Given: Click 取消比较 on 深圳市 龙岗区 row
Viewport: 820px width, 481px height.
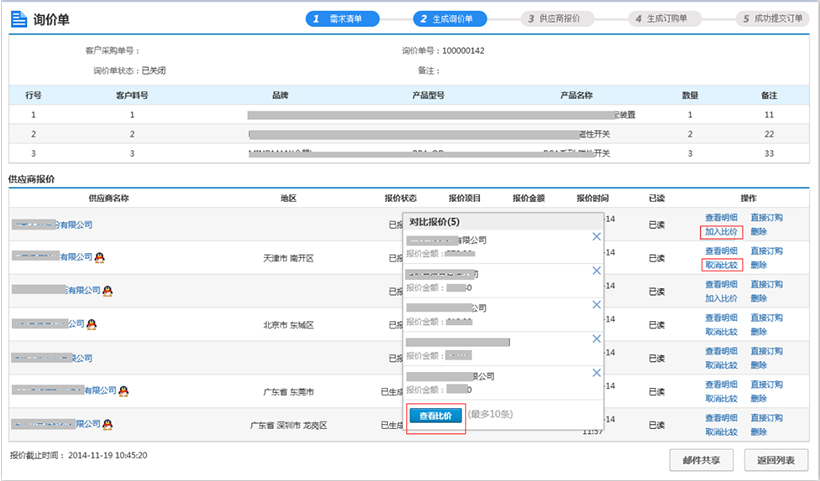Looking at the screenshot, I should [x=721, y=432].
